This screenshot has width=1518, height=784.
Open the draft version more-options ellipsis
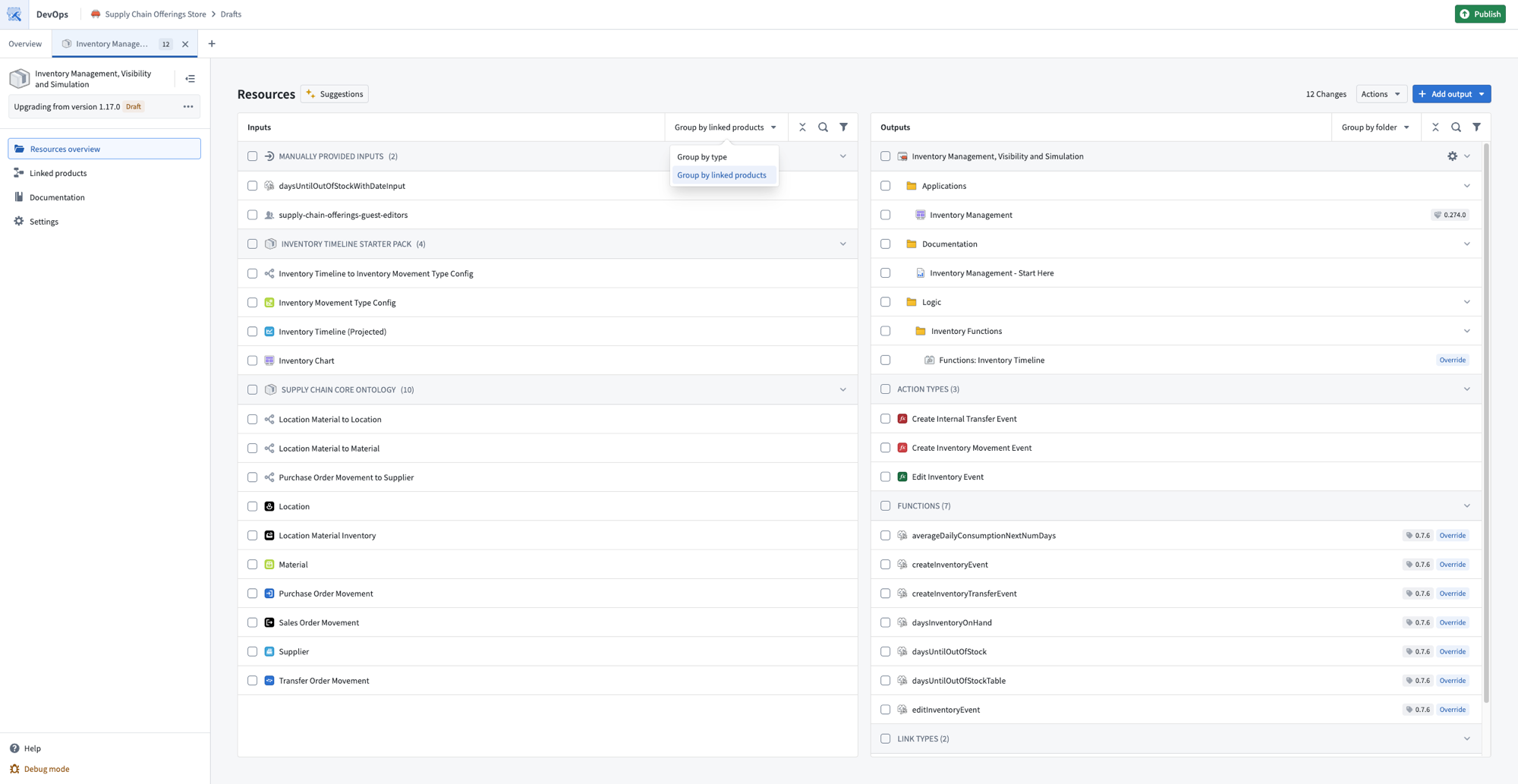click(x=188, y=107)
